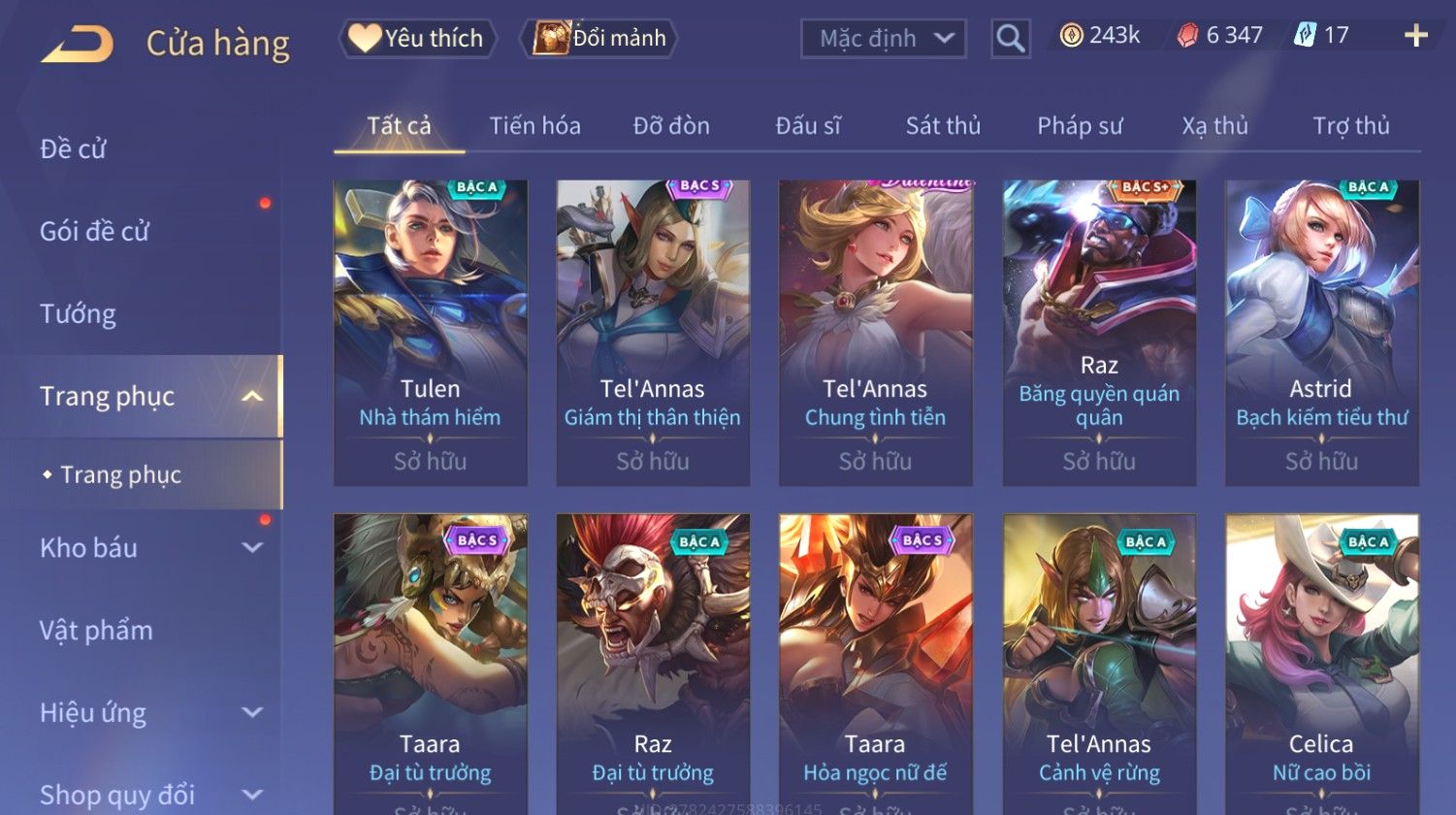Open the search magnifier icon
Viewport: 1456px width, 815px height.
(x=1010, y=39)
